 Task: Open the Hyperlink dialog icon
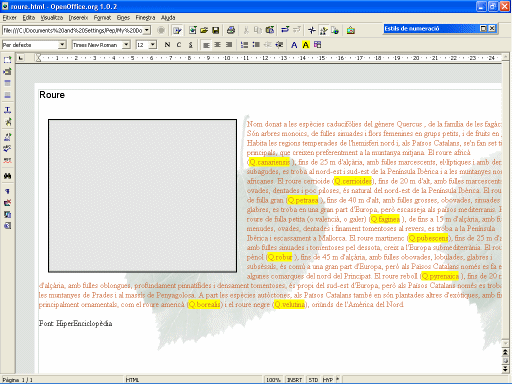coord(335,31)
